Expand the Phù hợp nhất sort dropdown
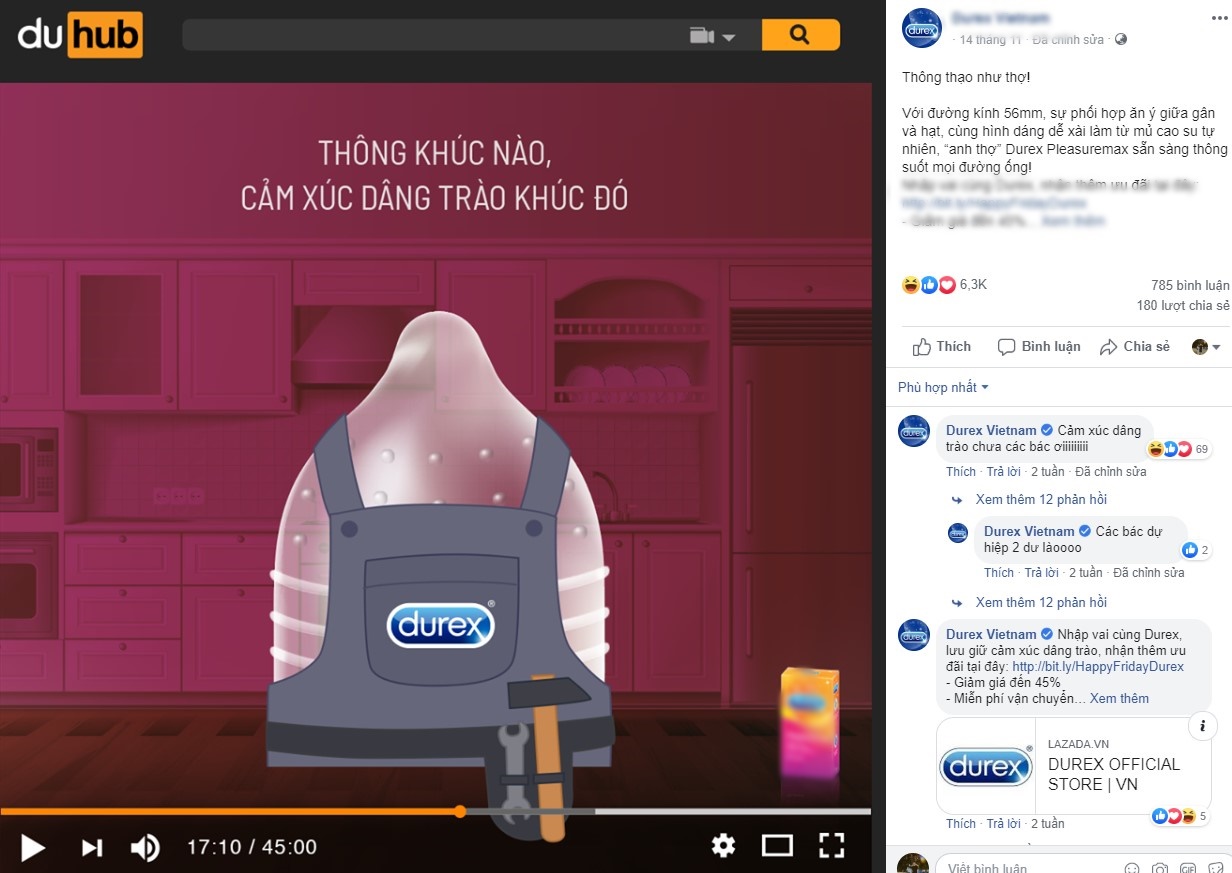Viewport: 1232px width, 873px height. [943, 387]
